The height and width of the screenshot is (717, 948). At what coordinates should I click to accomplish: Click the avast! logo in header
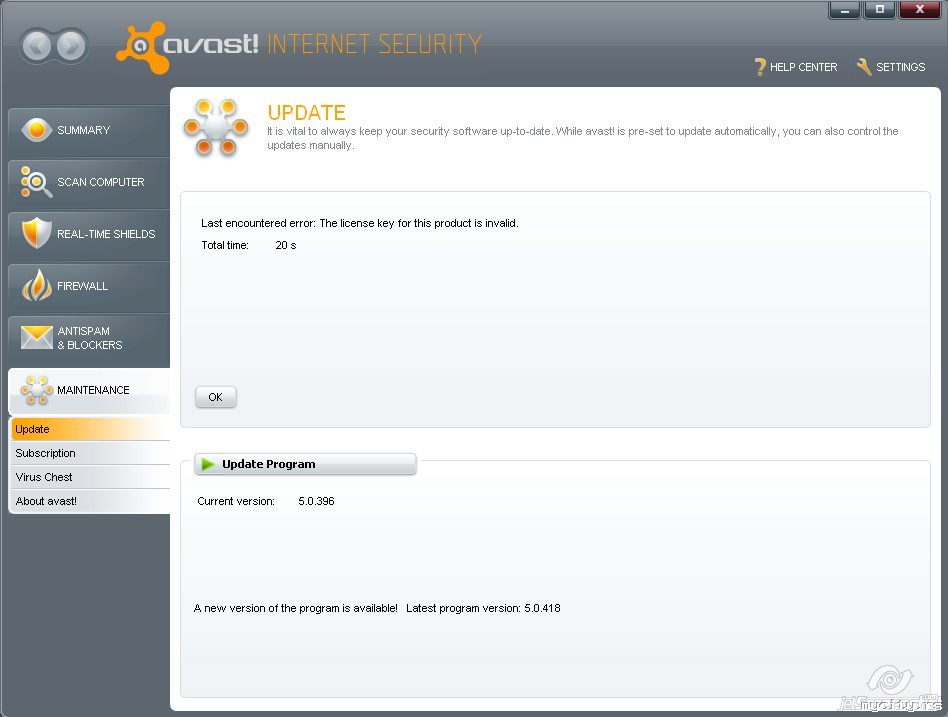pos(190,44)
